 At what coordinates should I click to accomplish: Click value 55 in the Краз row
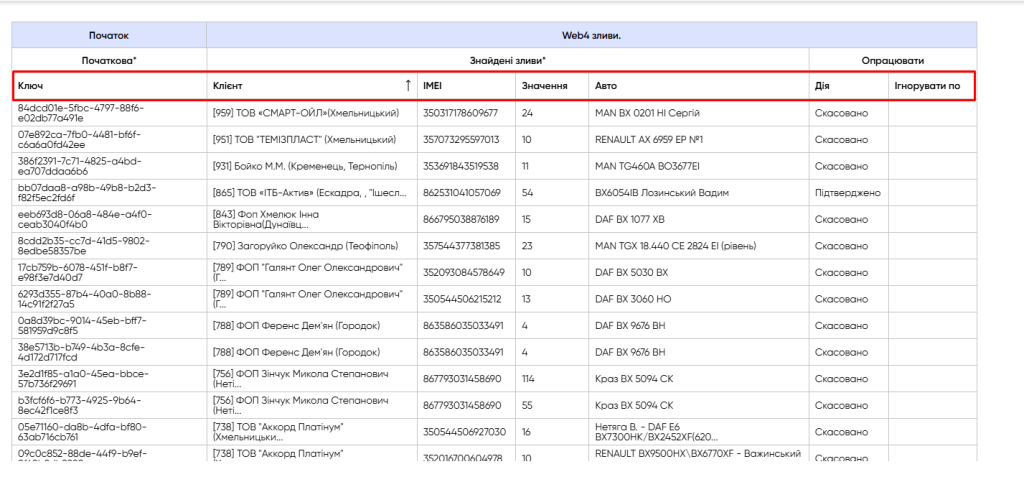tap(528, 405)
